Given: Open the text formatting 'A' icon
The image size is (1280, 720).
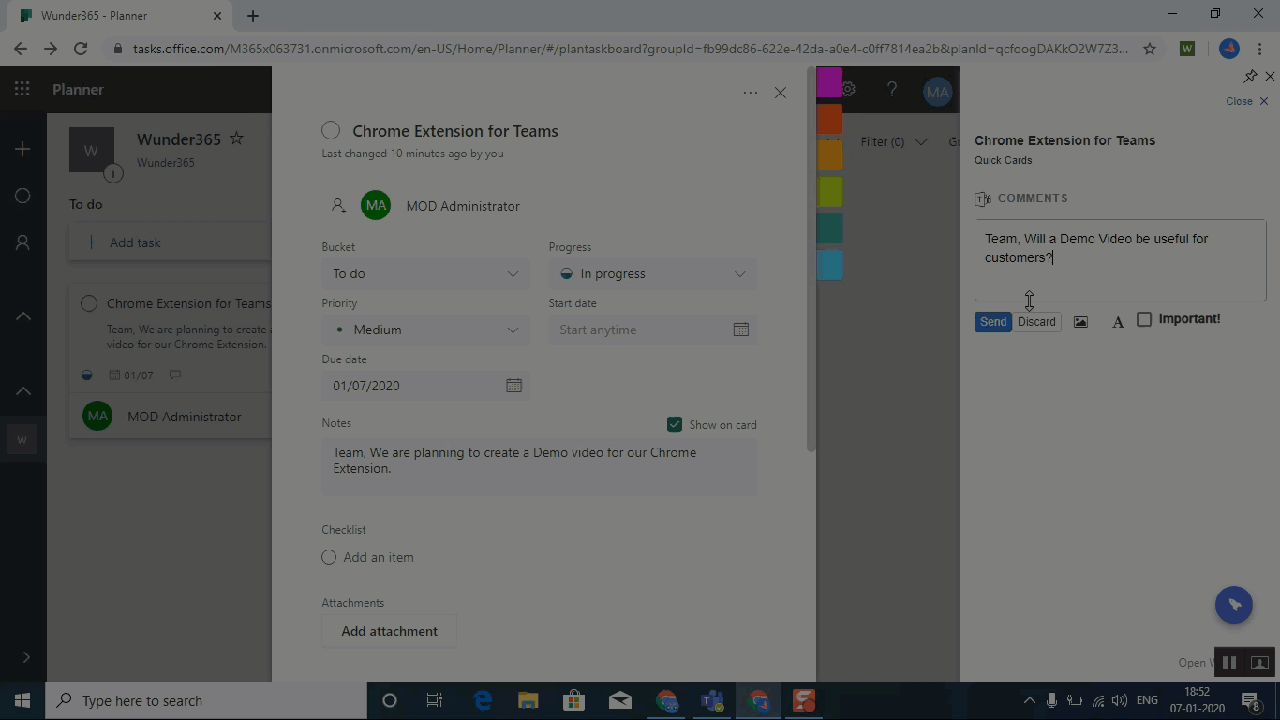Looking at the screenshot, I should [x=1118, y=322].
